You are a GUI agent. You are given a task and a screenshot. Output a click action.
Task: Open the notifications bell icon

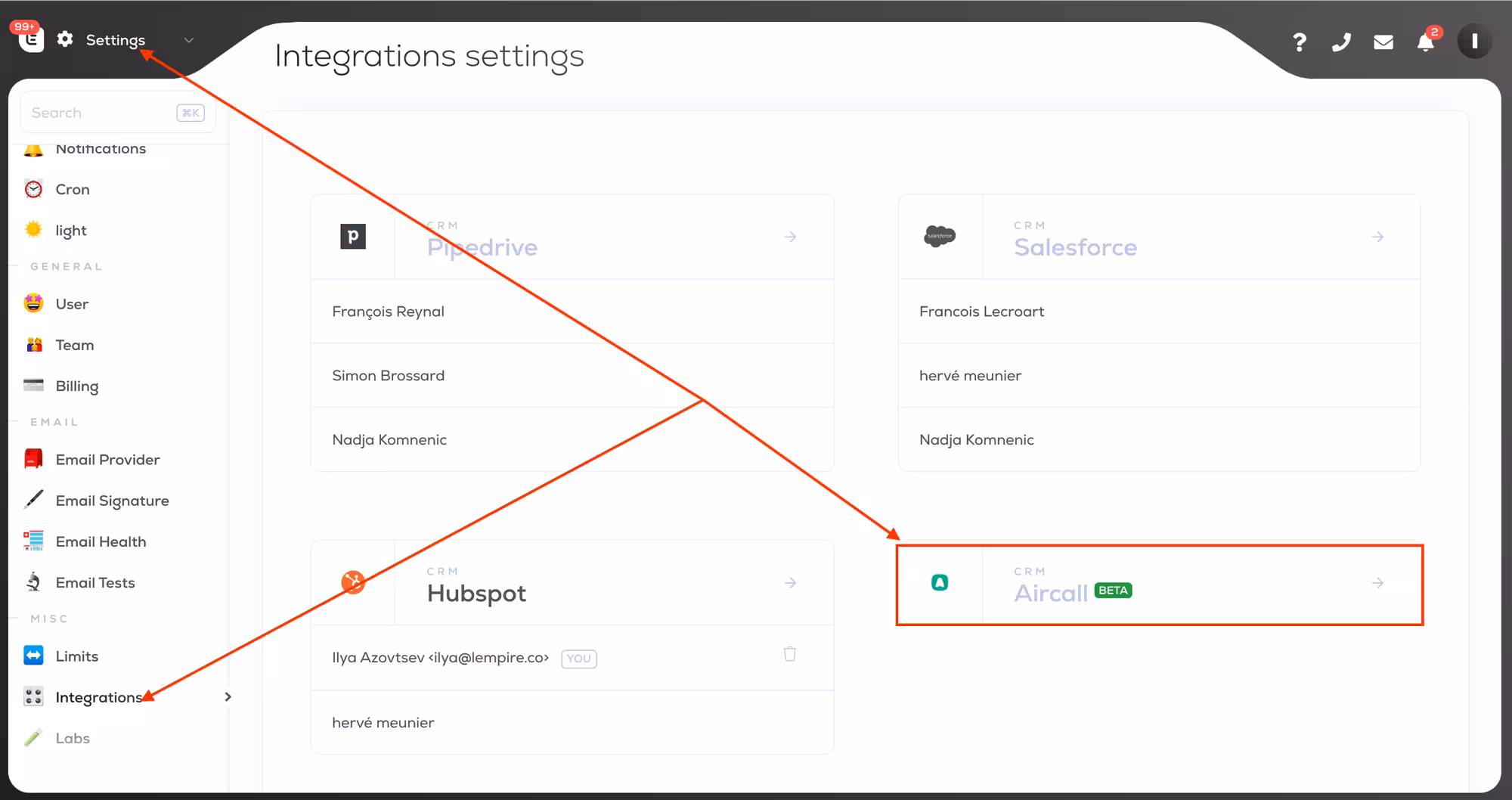point(1425,42)
